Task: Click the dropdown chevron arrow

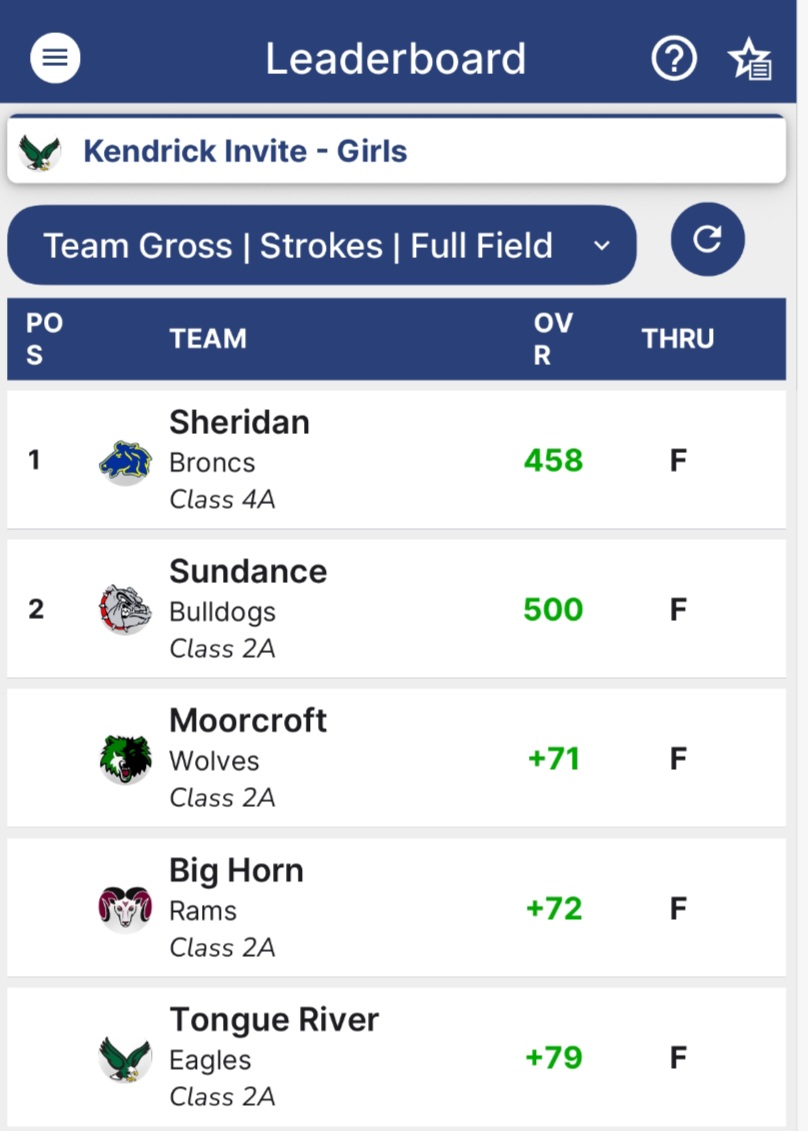Action: tap(602, 246)
